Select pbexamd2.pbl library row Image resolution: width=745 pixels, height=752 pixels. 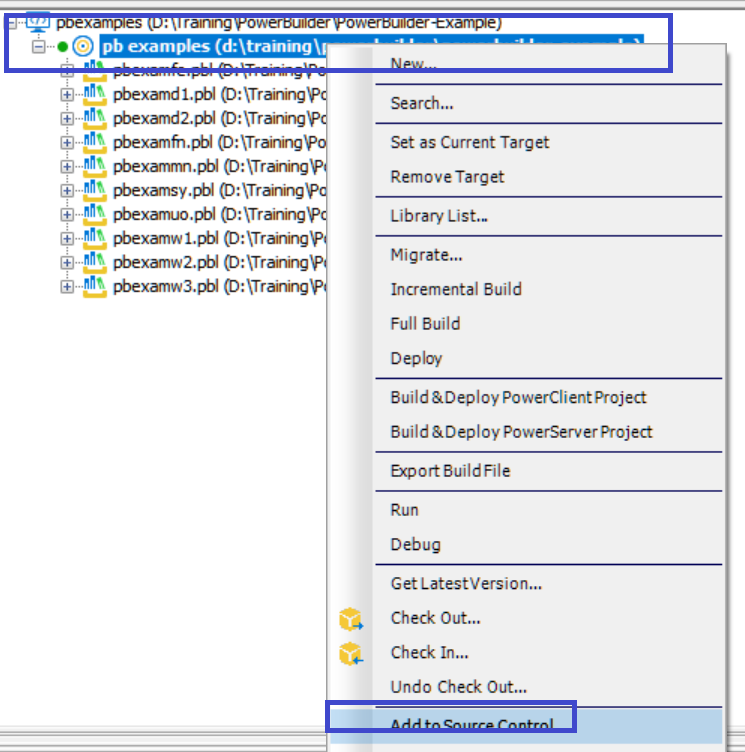pos(219,118)
